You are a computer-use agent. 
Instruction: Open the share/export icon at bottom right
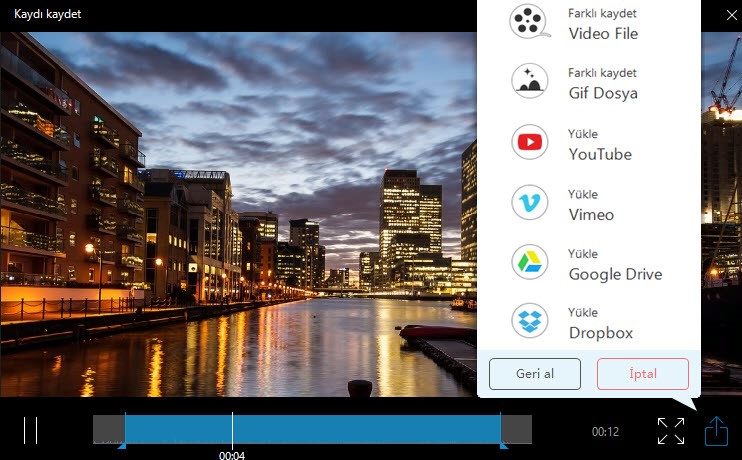[716, 431]
